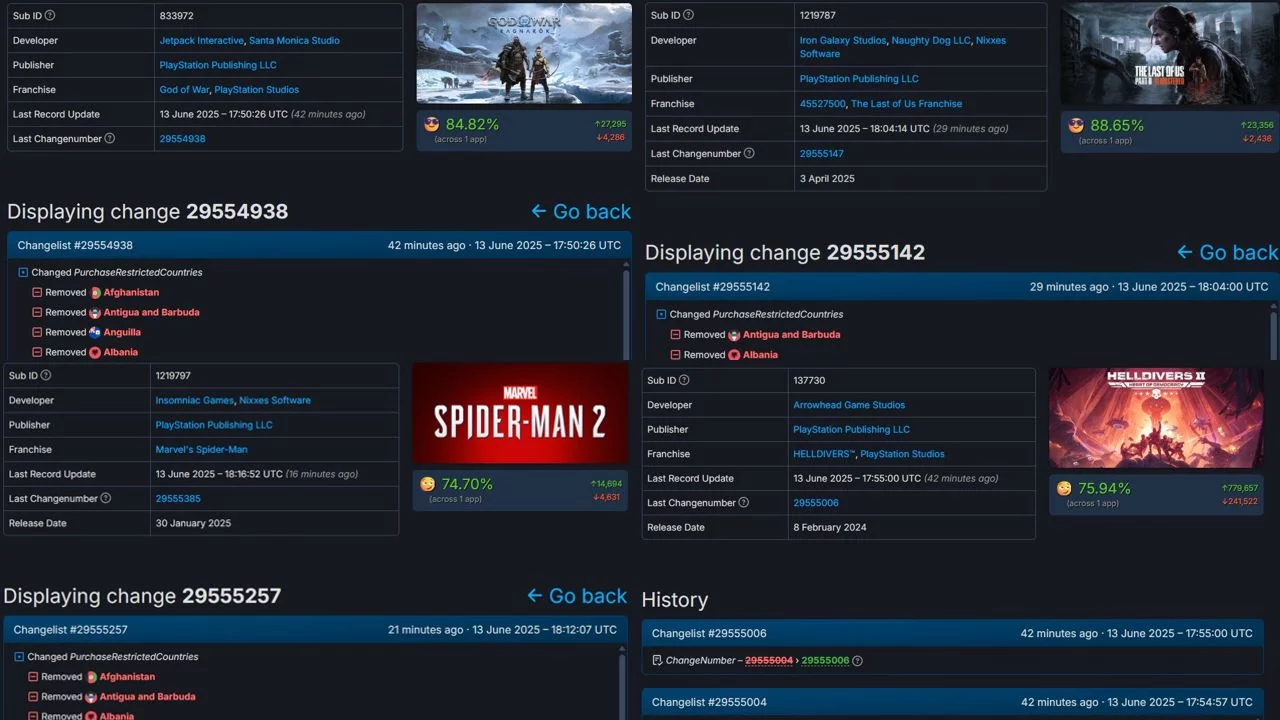
Task: Open Last Changenumber link 29555147
Action: coord(822,154)
